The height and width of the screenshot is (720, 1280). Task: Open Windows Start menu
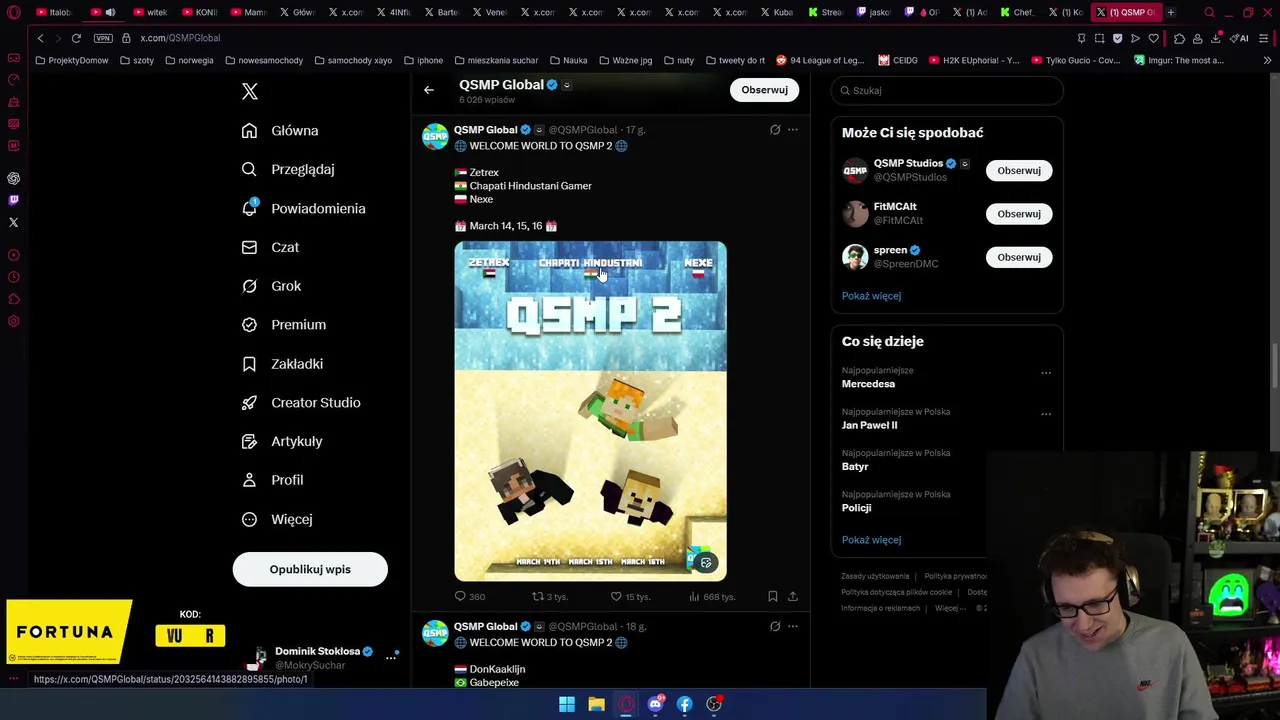click(567, 704)
